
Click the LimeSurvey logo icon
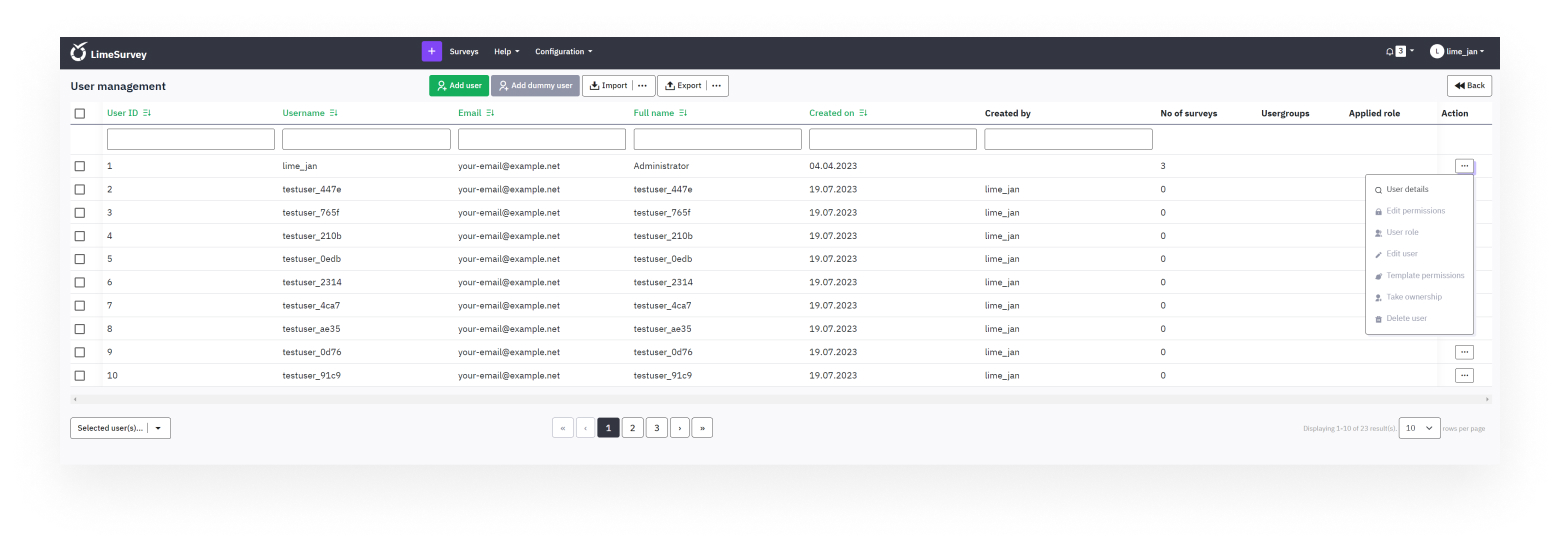coord(79,52)
